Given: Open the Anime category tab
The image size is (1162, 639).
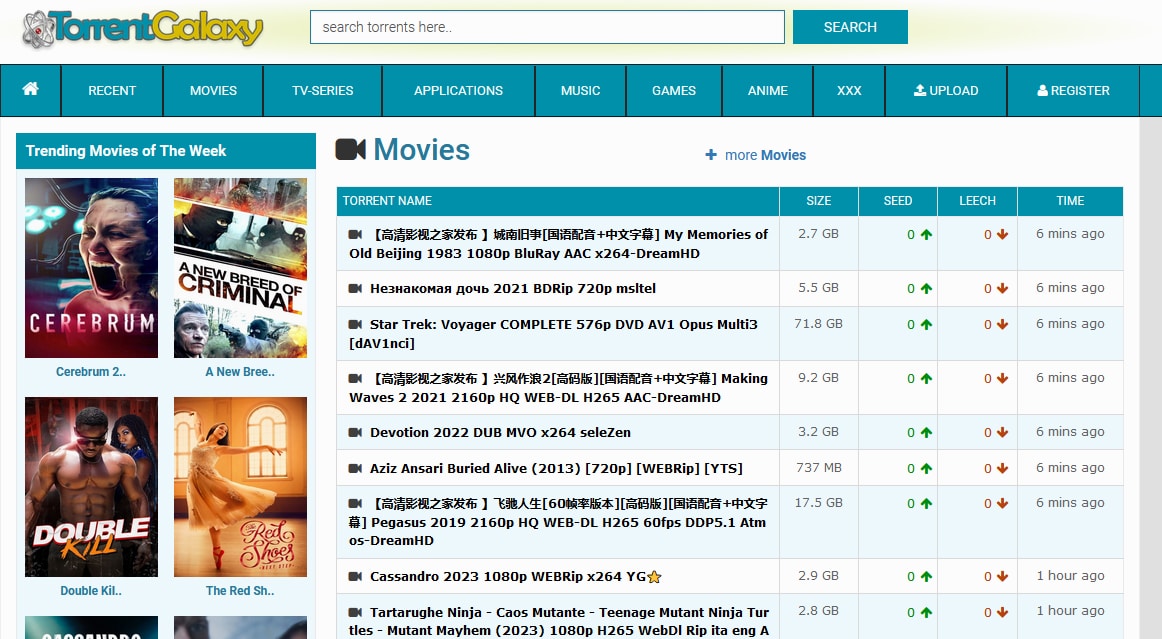Looking at the screenshot, I should 767,90.
